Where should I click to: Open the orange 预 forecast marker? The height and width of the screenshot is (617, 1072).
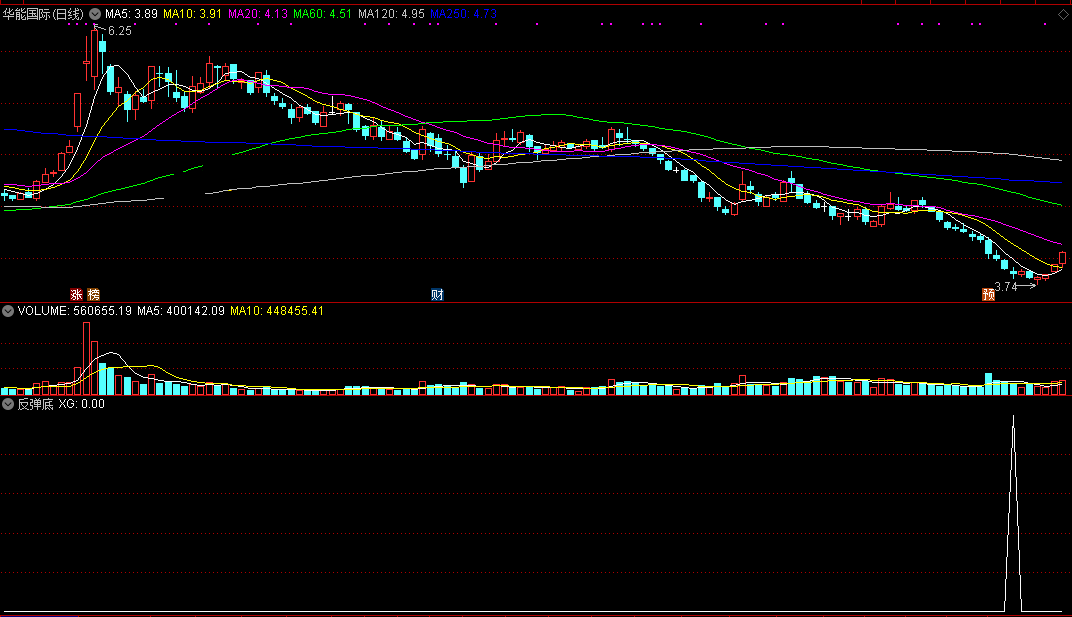(989, 294)
